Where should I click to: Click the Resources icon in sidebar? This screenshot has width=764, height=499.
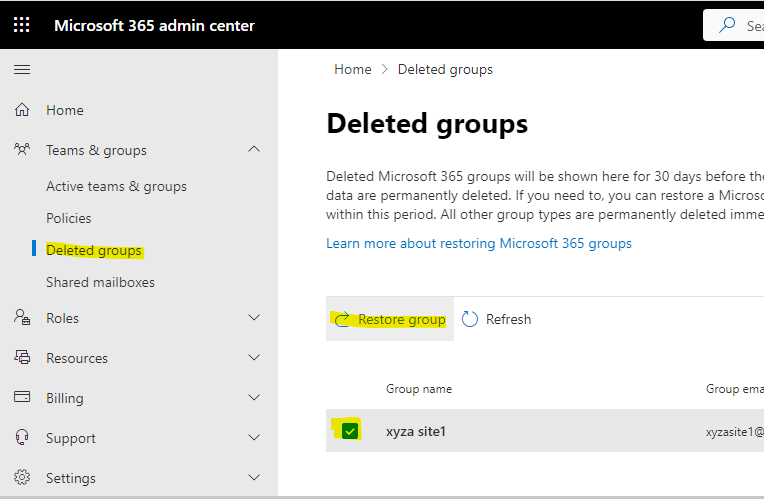pos(22,358)
